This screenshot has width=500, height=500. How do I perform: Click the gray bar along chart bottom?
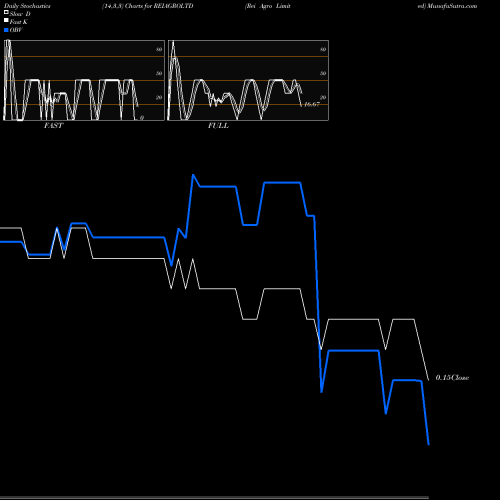214,497
